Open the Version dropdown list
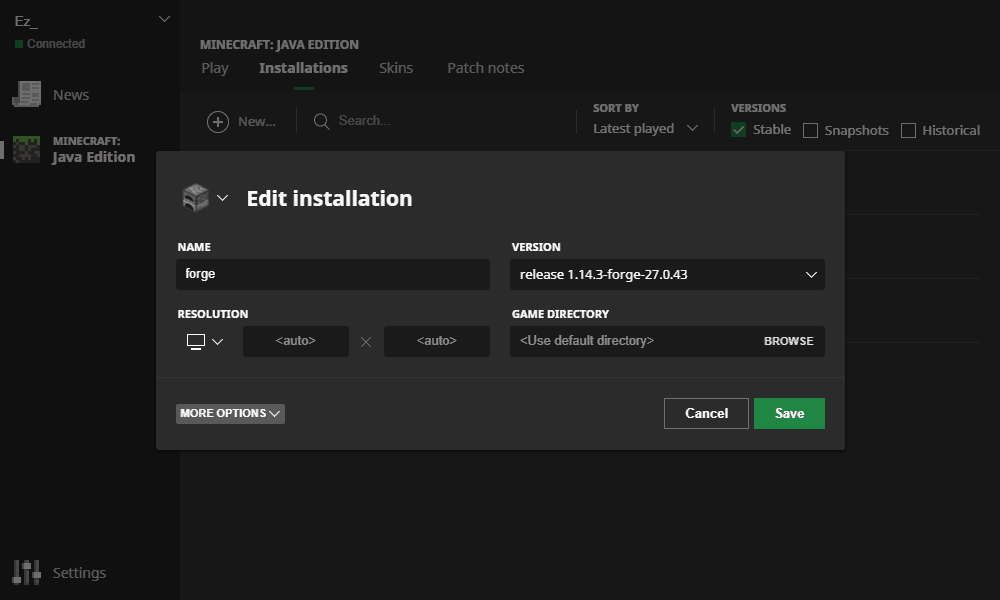The width and height of the screenshot is (1000, 600). (x=667, y=275)
